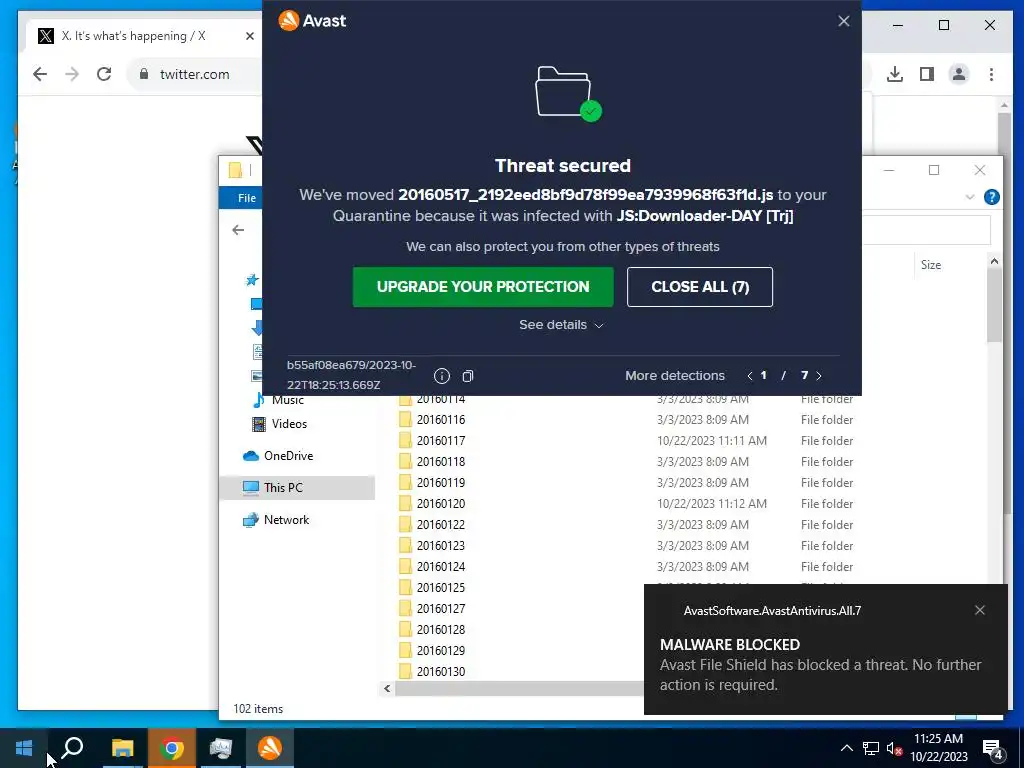Expand See details in Avast popup
The height and width of the screenshot is (768, 1024).
click(561, 325)
